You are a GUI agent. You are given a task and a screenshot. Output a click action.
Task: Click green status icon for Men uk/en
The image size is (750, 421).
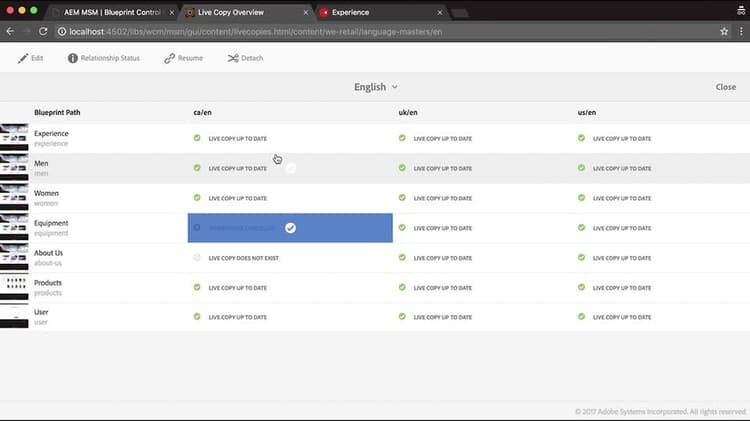pos(402,168)
